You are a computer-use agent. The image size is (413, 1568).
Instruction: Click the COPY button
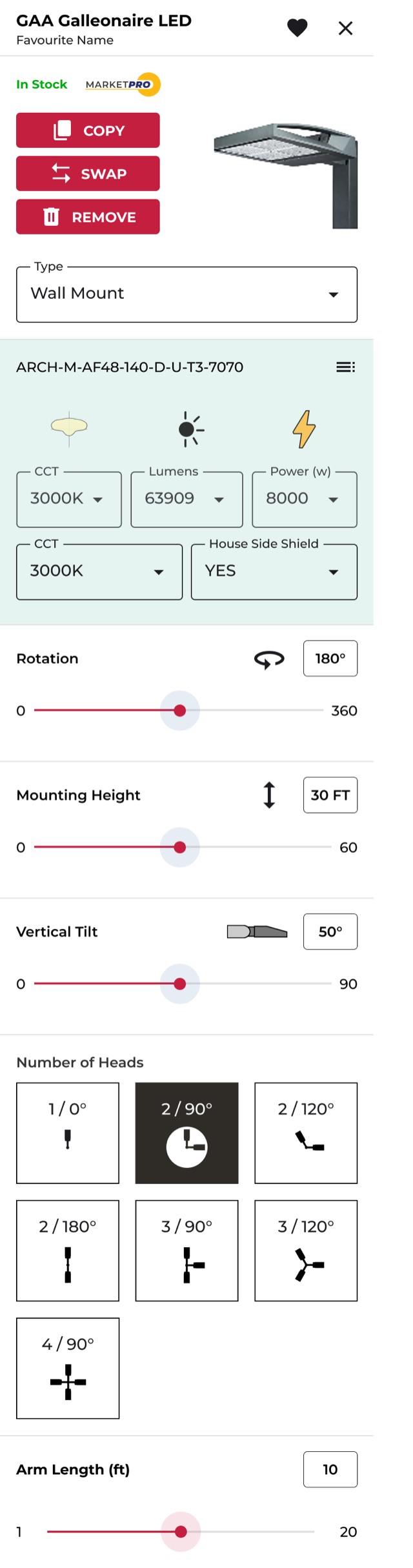88,130
